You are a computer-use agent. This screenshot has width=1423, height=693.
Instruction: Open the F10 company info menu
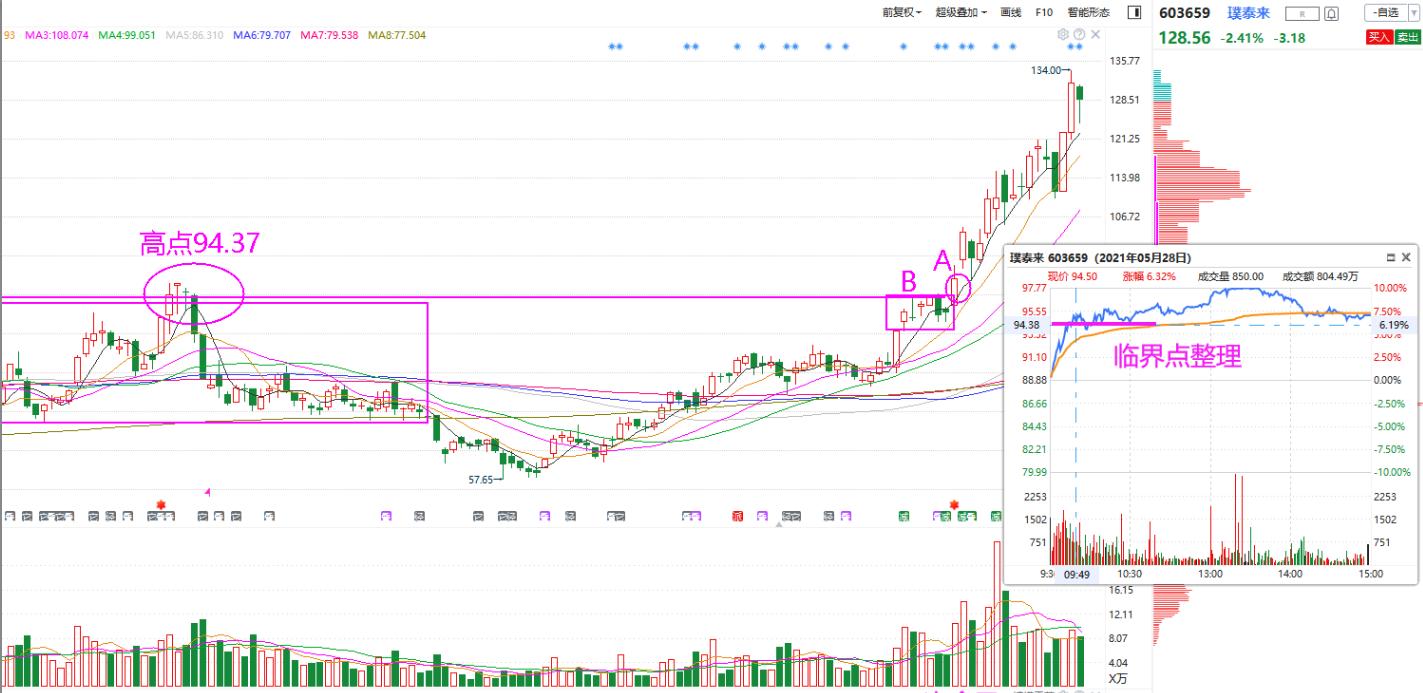point(1044,13)
